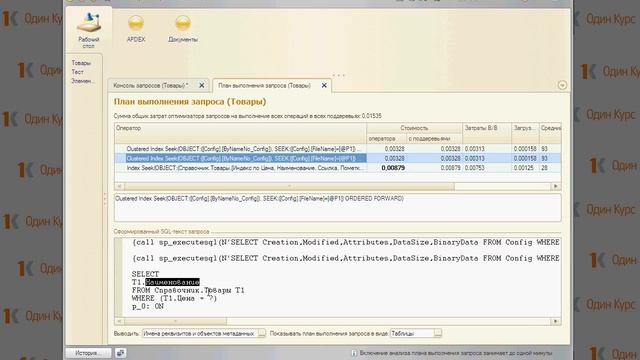Select План выполнения запроса (Товары) tab
The height and width of the screenshot is (360, 640).
[x=264, y=85]
